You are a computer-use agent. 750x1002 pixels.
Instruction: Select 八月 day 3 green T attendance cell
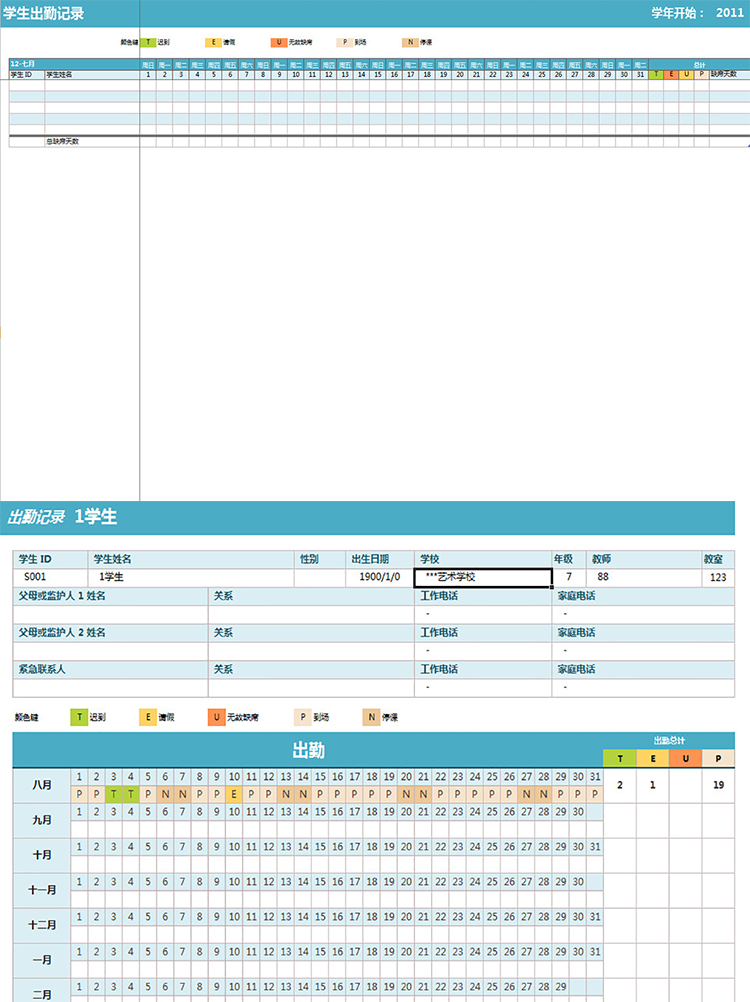pyautogui.click(x=114, y=794)
